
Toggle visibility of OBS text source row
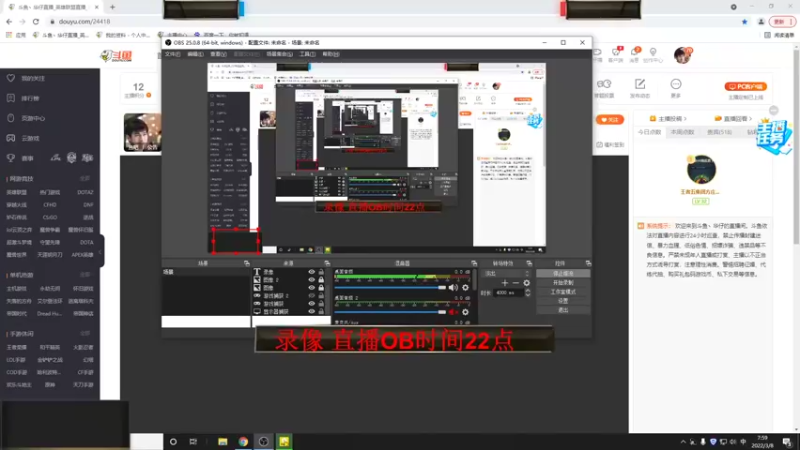point(311,272)
